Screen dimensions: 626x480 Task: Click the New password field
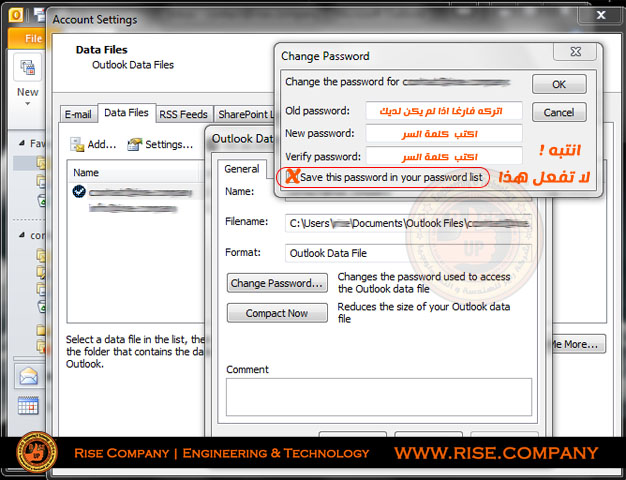point(444,133)
